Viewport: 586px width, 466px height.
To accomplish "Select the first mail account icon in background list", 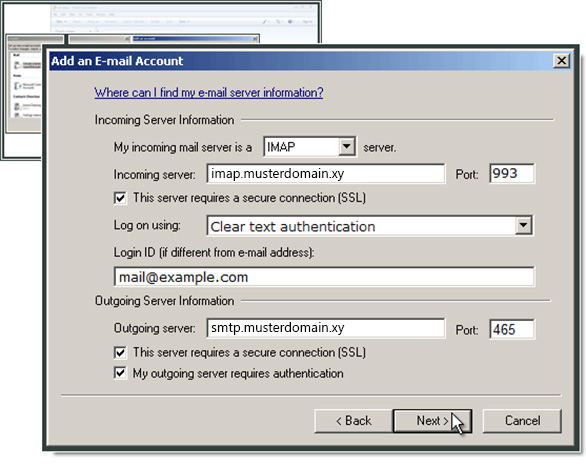I will point(17,65).
